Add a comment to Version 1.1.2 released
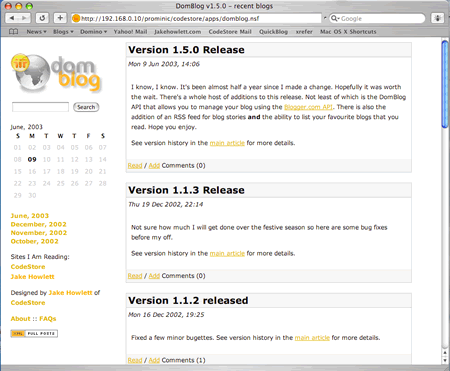 click(x=154, y=360)
